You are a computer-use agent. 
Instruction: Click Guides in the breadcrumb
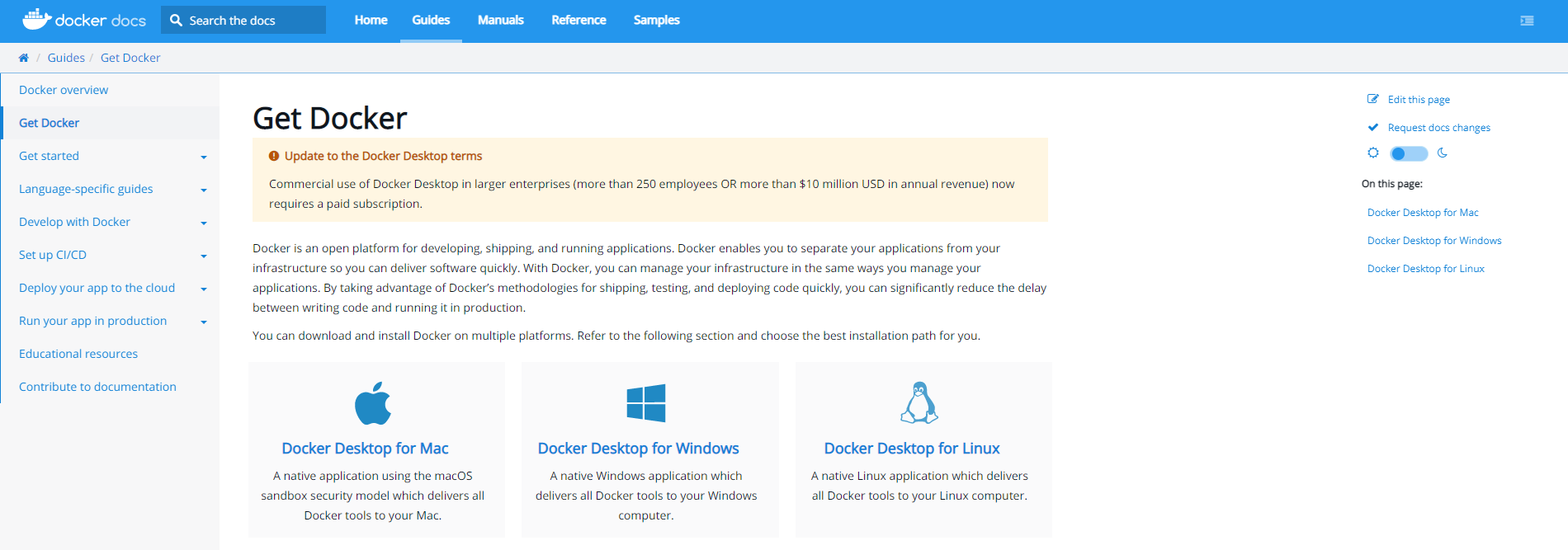click(x=66, y=58)
